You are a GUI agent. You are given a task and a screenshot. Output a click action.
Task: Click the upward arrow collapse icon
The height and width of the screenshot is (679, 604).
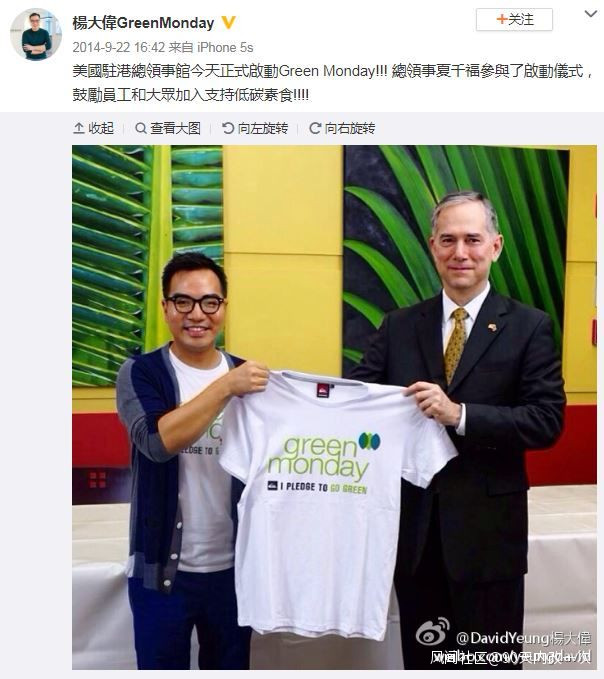point(78,128)
